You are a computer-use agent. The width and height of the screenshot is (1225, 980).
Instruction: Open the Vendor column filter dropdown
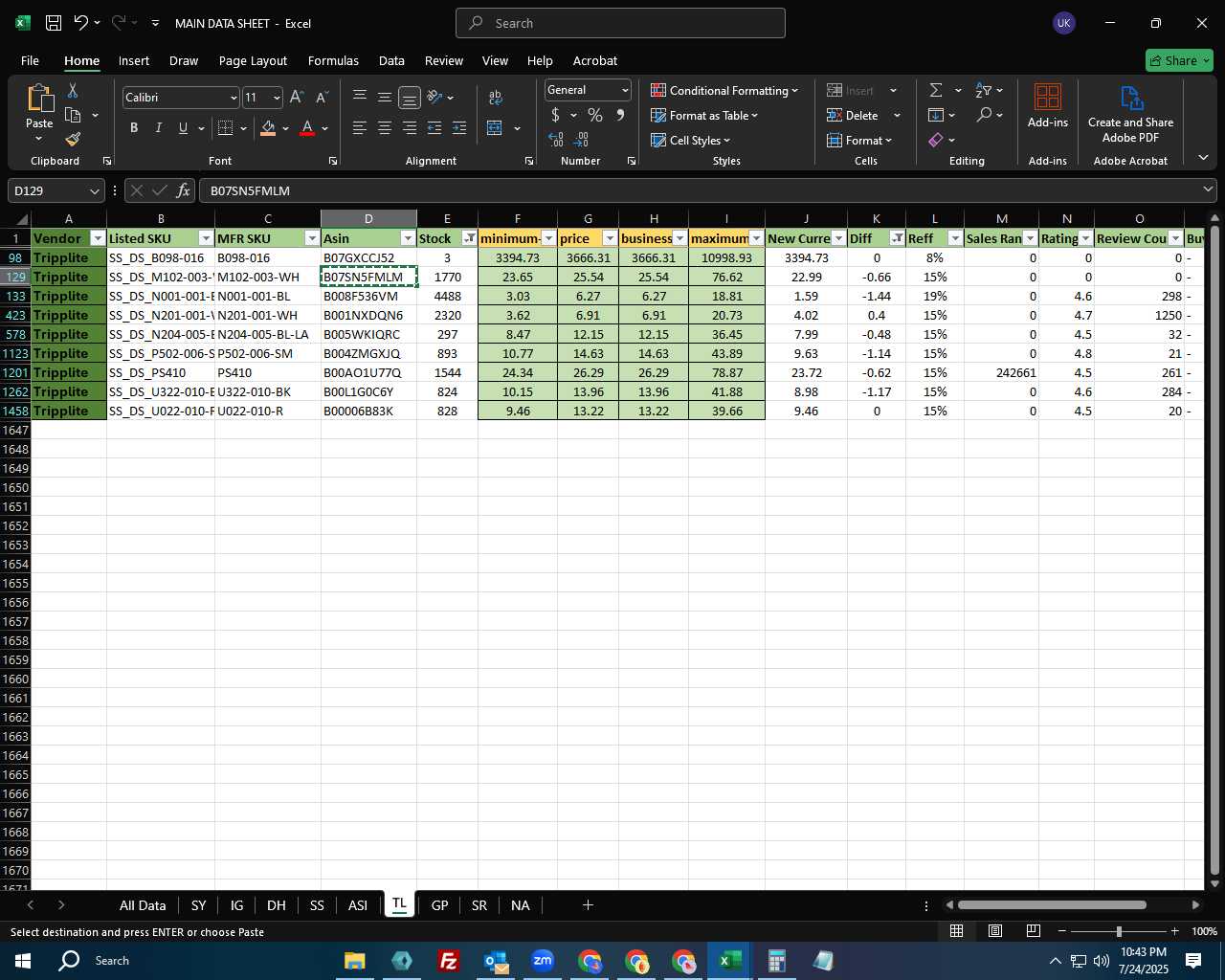(97, 238)
